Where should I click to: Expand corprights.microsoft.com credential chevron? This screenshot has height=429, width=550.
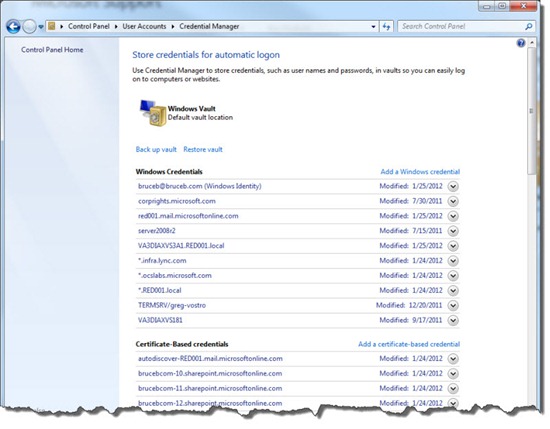[453, 201]
